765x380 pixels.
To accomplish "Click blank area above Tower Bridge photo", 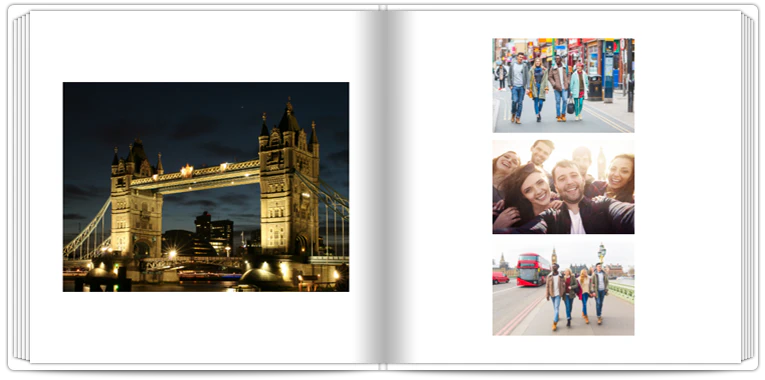I will pyautogui.click(x=206, y=46).
